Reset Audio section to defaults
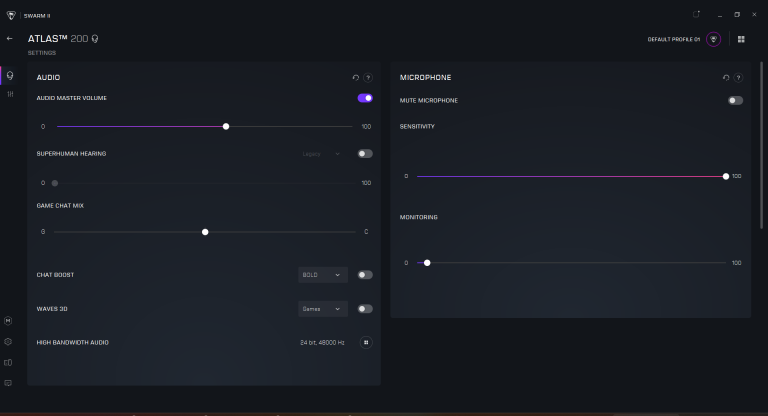Screen dimensions: 768x416 (356, 77)
